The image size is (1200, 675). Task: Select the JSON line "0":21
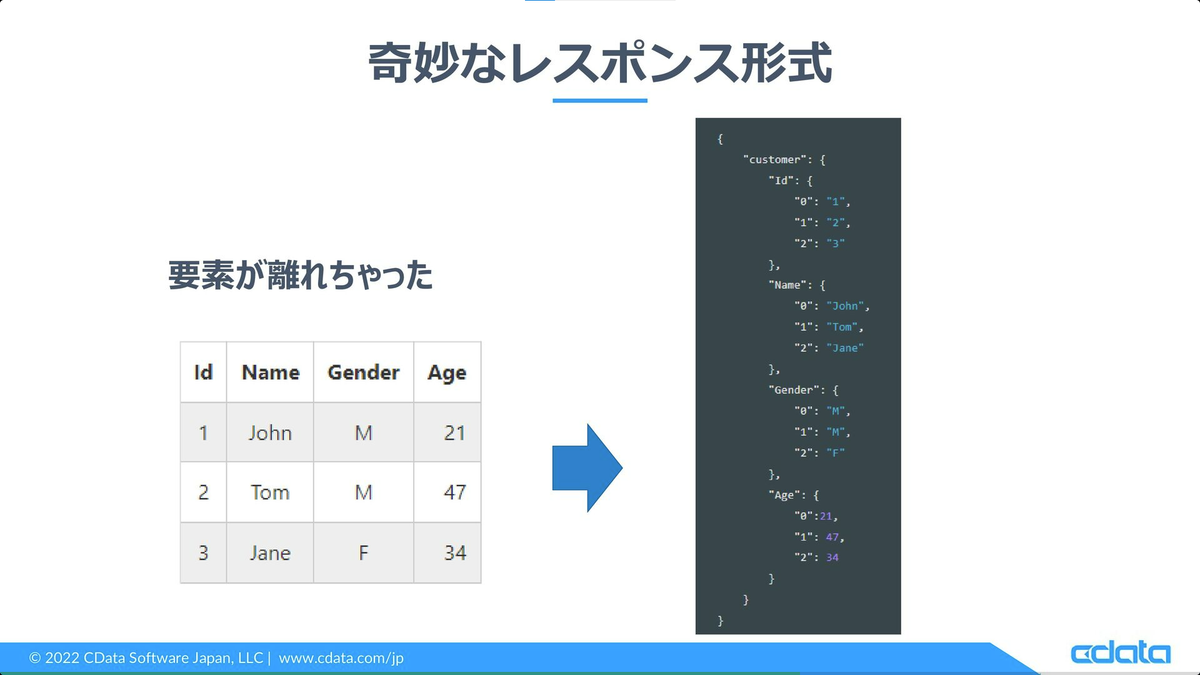coord(816,515)
